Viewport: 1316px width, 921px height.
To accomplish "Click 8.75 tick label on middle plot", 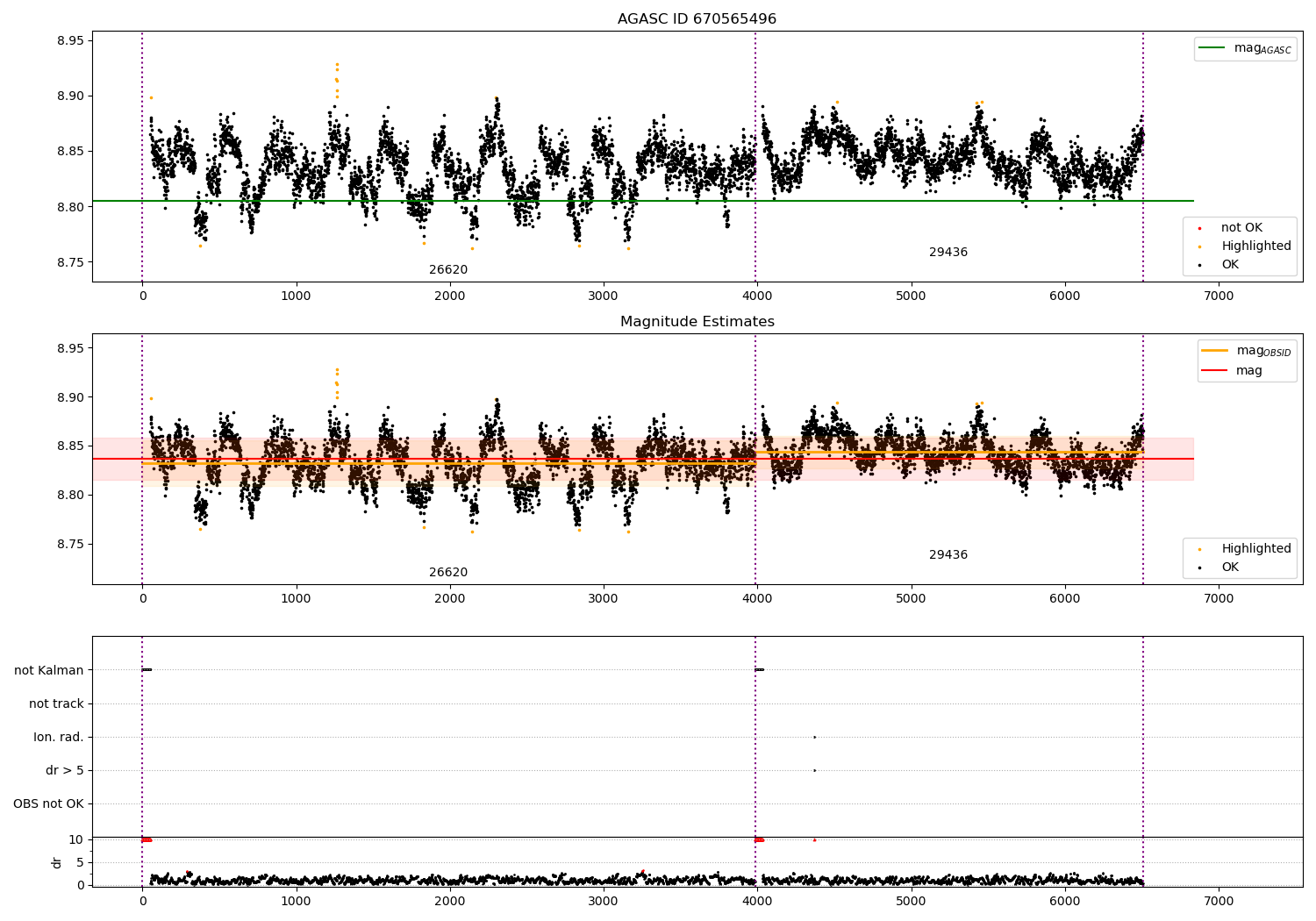I will [x=70, y=544].
